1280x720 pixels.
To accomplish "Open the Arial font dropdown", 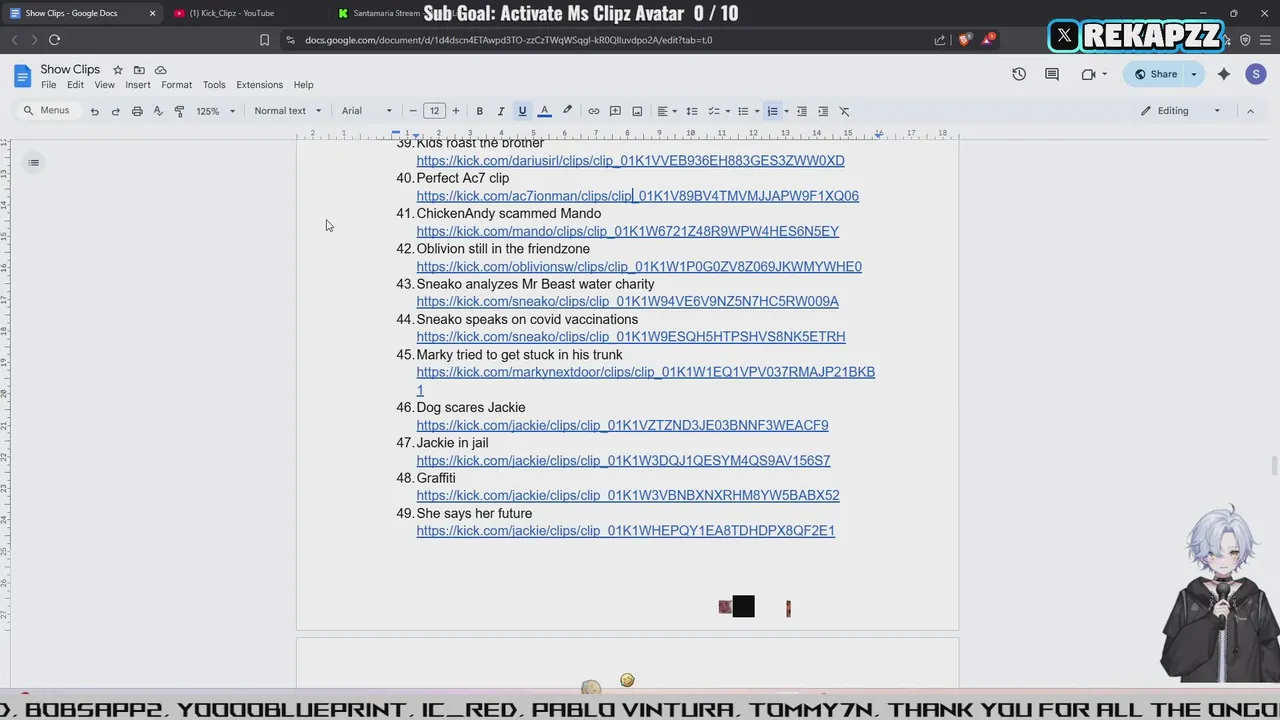I will pyautogui.click(x=367, y=111).
